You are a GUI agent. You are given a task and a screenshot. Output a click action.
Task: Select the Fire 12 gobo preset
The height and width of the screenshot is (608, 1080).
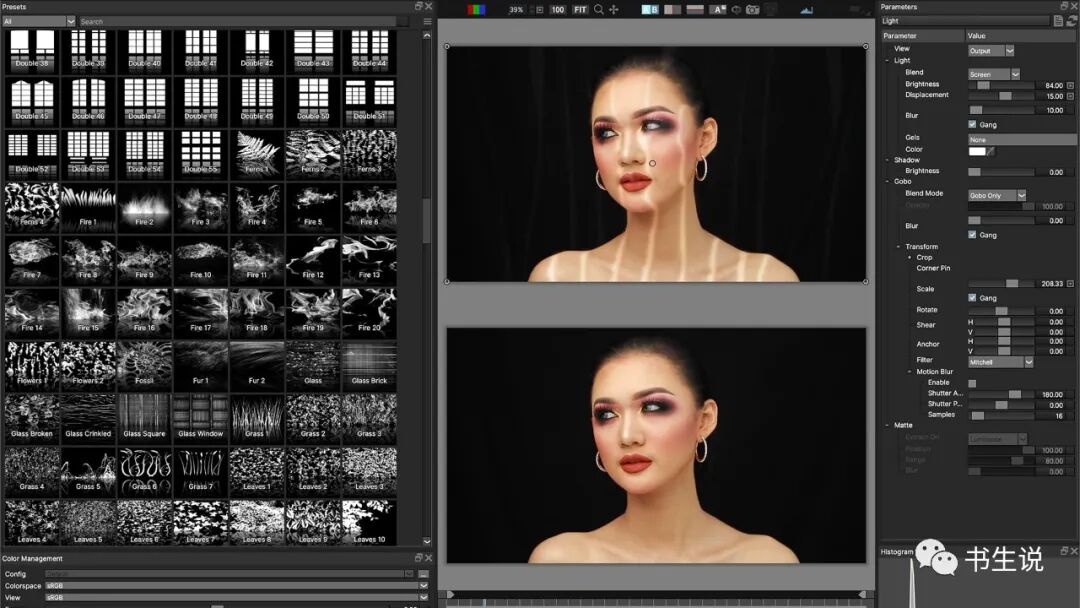coord(312,260)
